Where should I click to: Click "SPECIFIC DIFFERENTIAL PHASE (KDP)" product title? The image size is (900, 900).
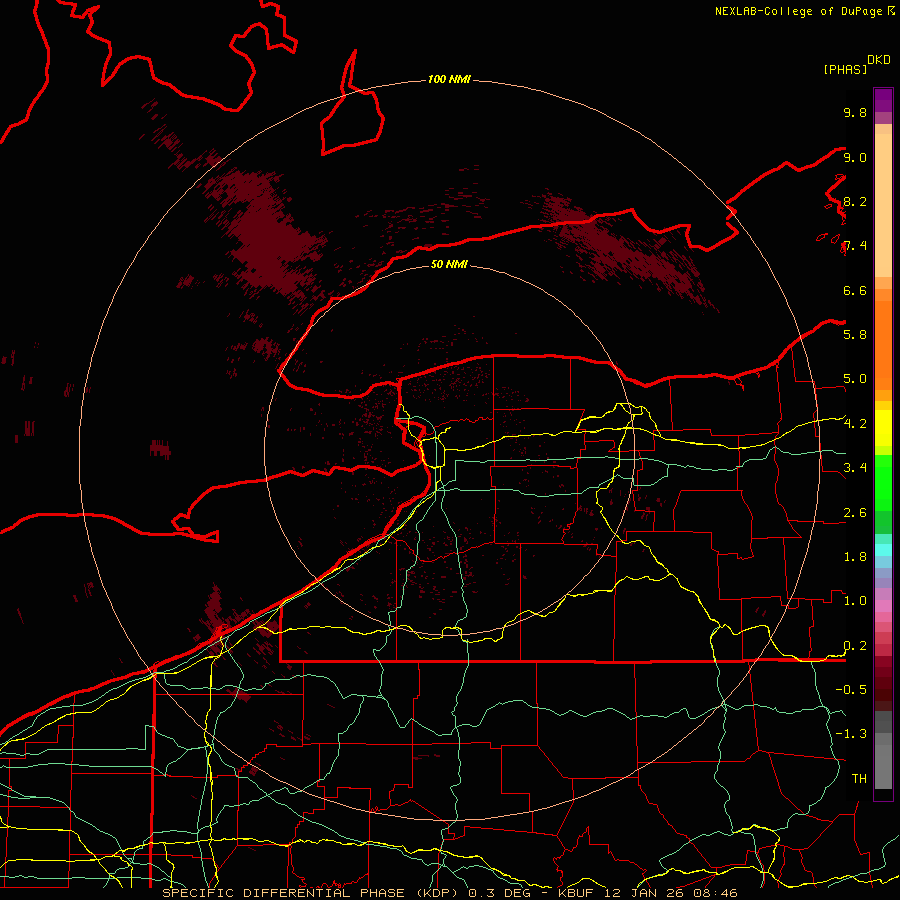311,893
